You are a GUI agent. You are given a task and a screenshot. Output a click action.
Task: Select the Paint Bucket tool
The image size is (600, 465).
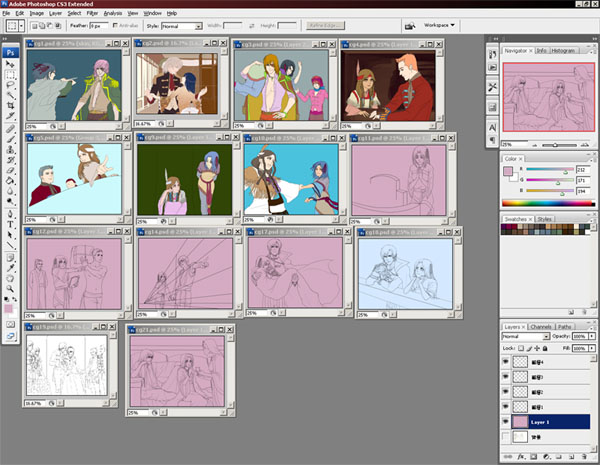pos(10,181)
